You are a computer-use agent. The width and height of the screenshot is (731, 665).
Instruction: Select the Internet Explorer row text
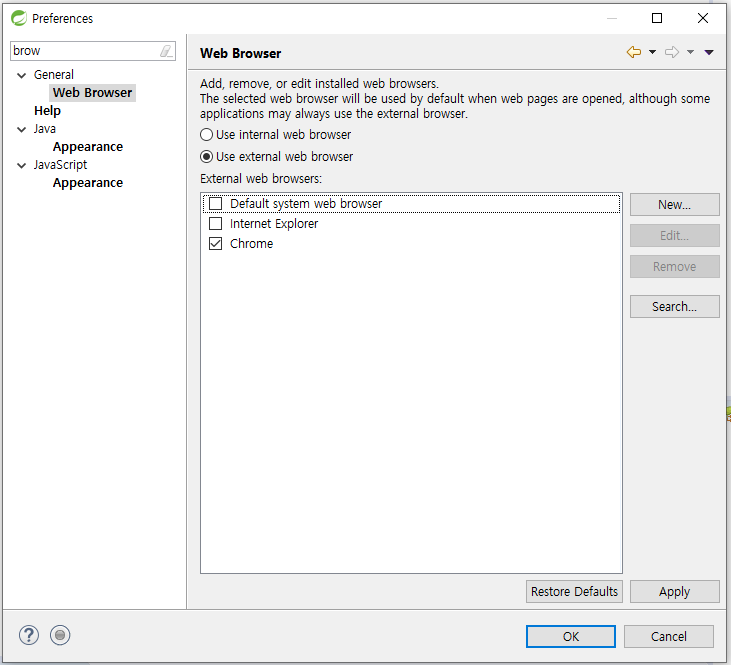click(274, 224)
